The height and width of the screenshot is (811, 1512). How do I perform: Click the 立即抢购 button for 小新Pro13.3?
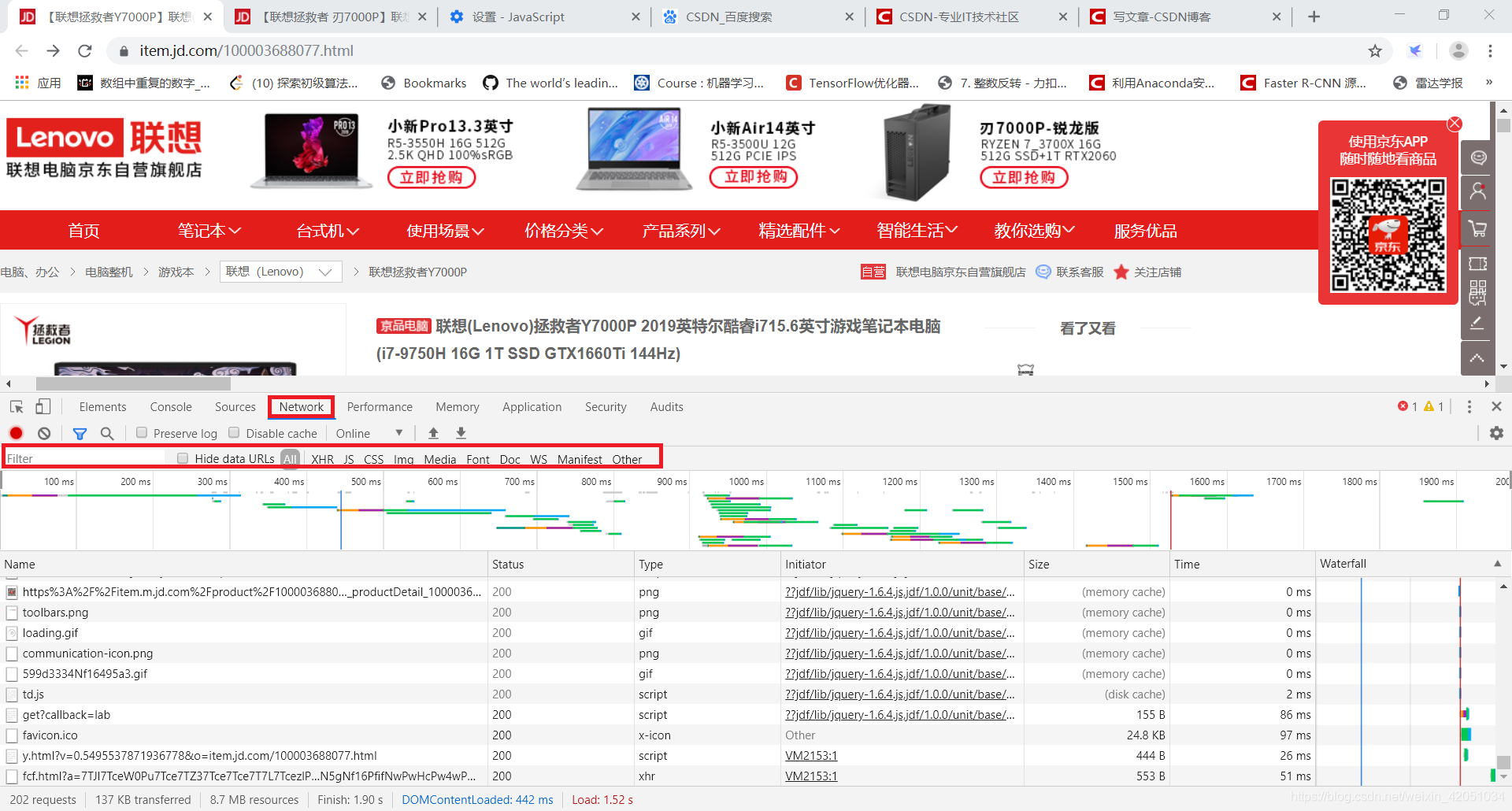pos(432,177)
